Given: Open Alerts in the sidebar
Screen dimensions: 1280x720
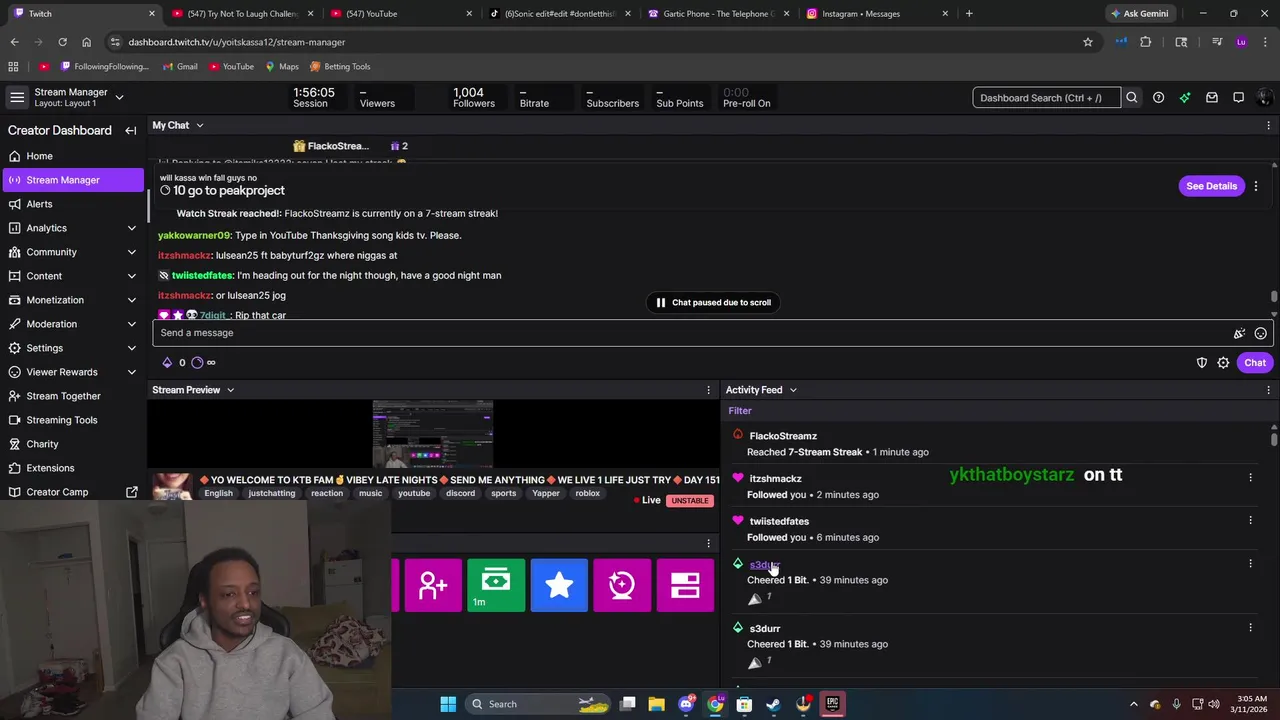Looking at the screenshot, I should coord(73,204).
